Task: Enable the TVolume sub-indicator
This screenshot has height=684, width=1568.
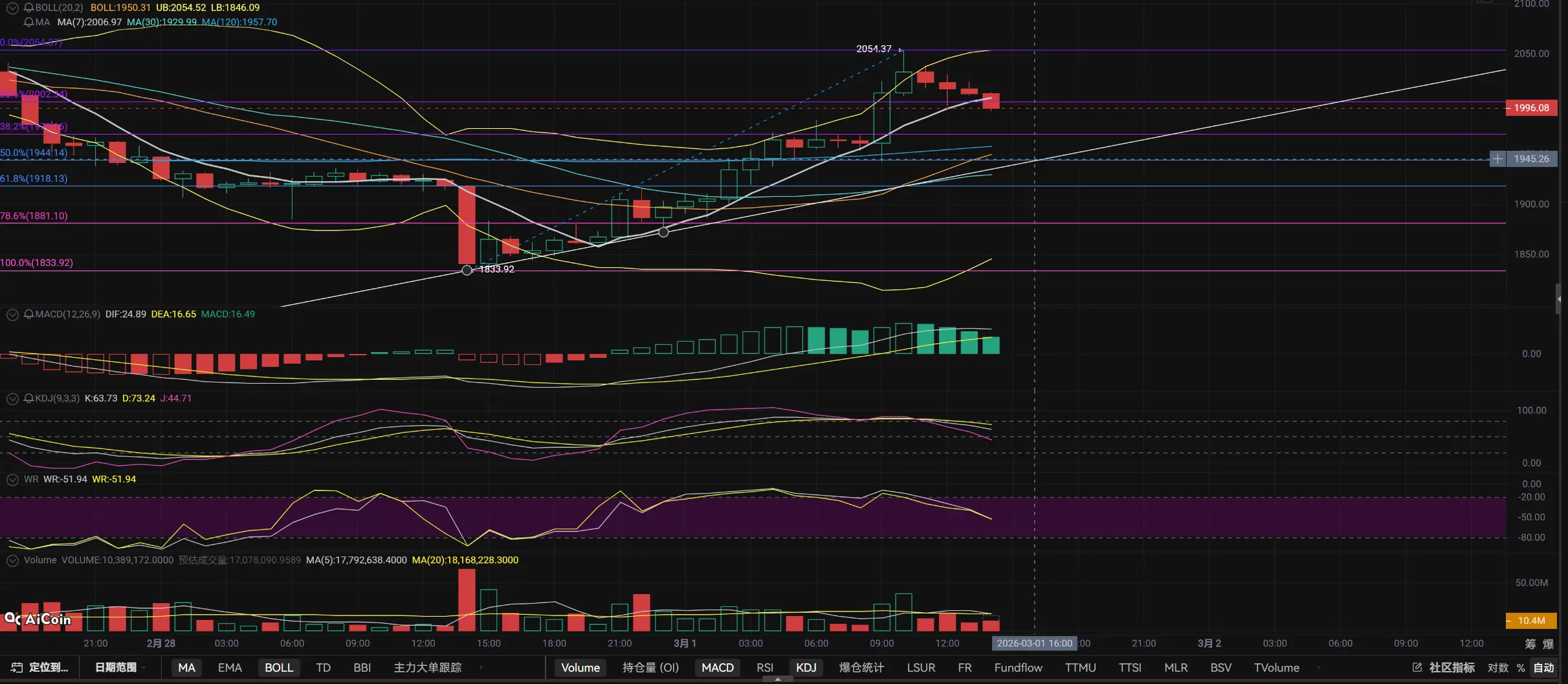Action: [x=1277, y=668]
